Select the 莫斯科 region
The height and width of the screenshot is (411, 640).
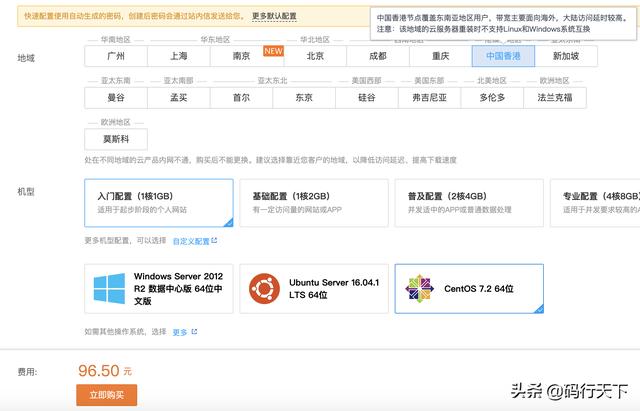point(116,139)
